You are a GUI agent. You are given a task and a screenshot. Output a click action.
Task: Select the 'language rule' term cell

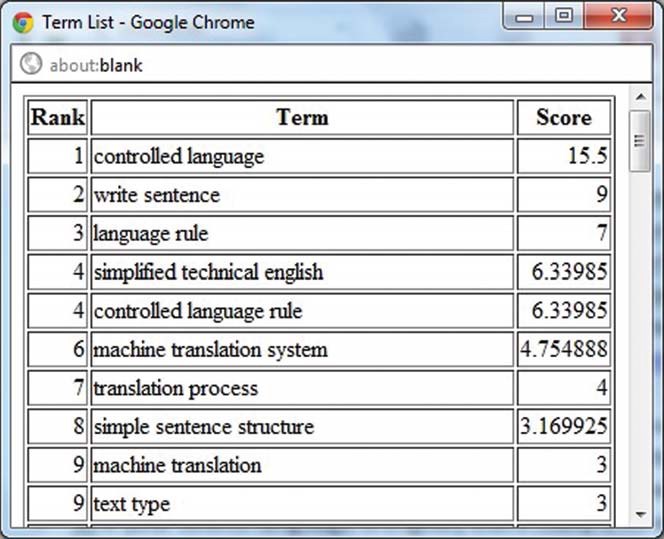pyautogui.click(x=302, y=233)
